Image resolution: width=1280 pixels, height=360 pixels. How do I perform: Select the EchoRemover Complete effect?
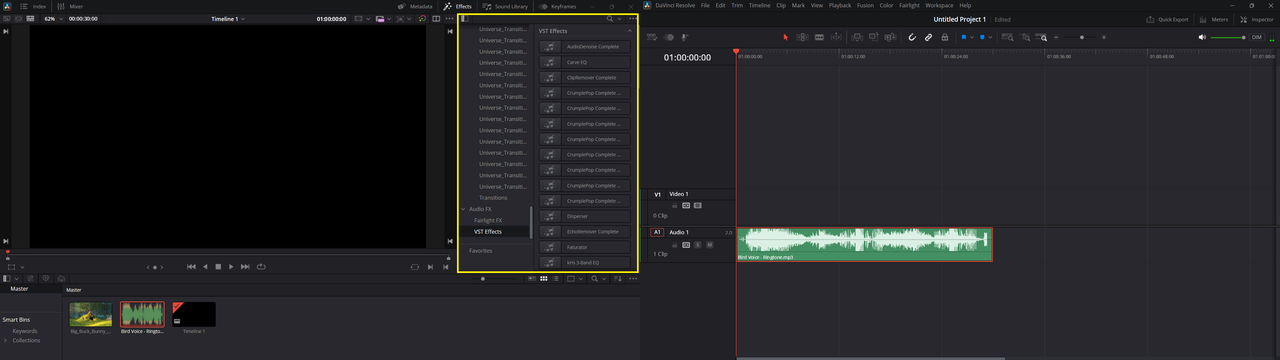point(585,231)
